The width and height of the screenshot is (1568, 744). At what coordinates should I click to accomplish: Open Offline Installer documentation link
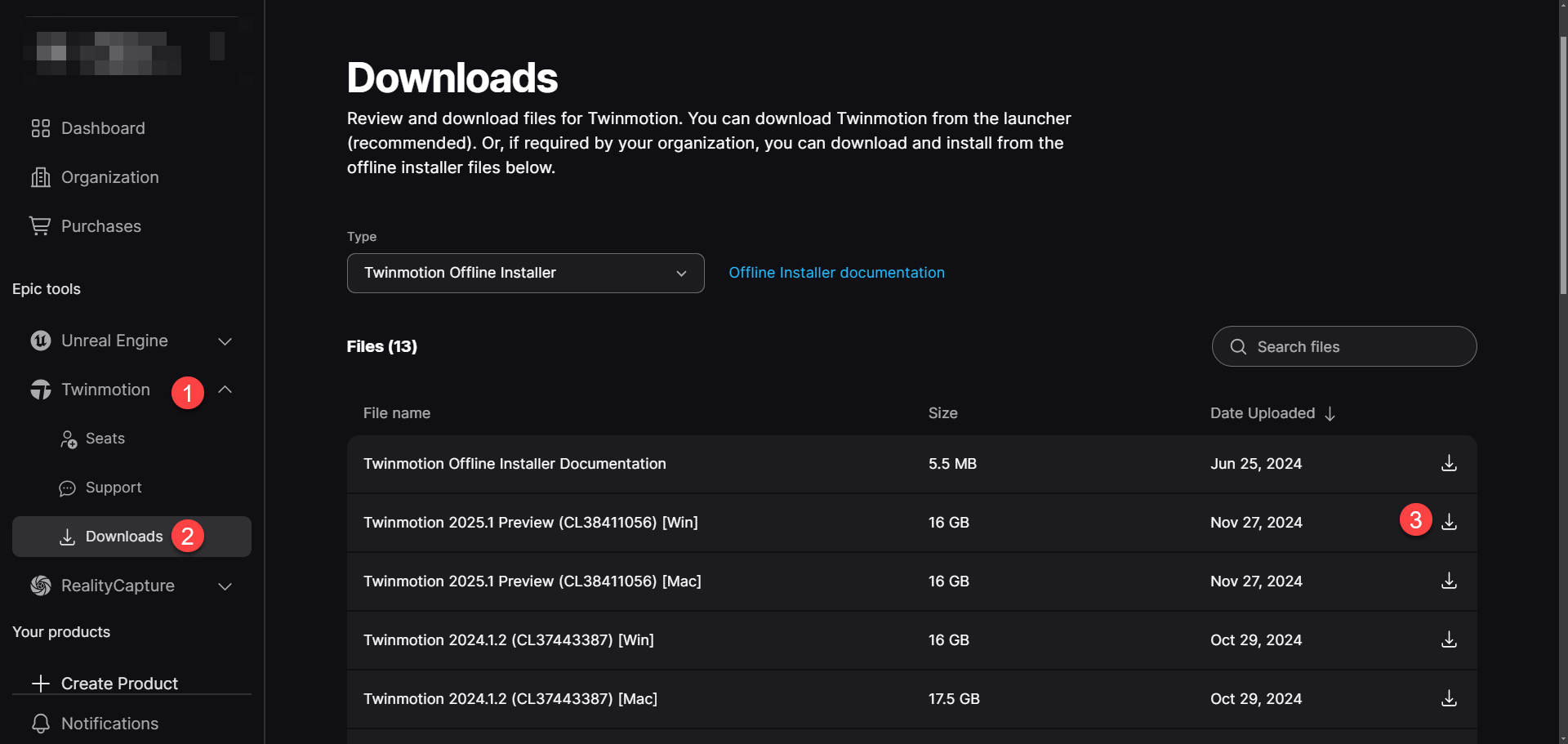[x=836, y=273]
